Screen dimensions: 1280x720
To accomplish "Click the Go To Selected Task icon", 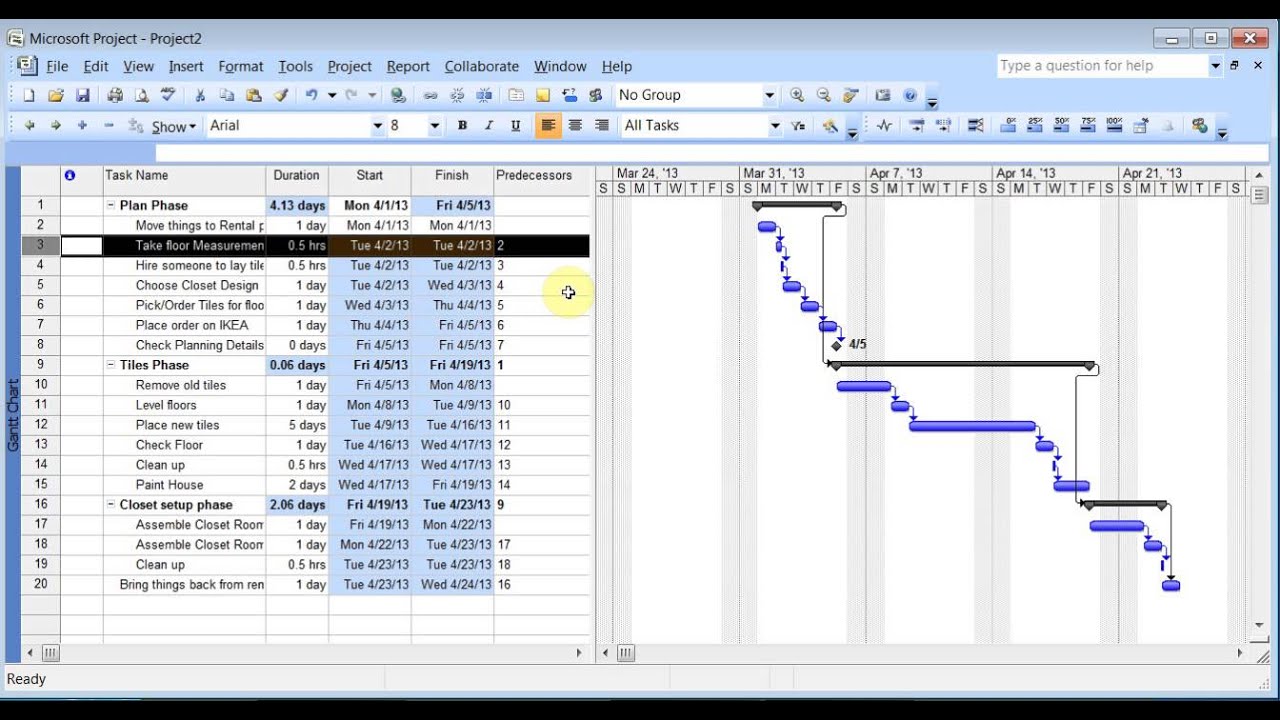I will (851, 94).
